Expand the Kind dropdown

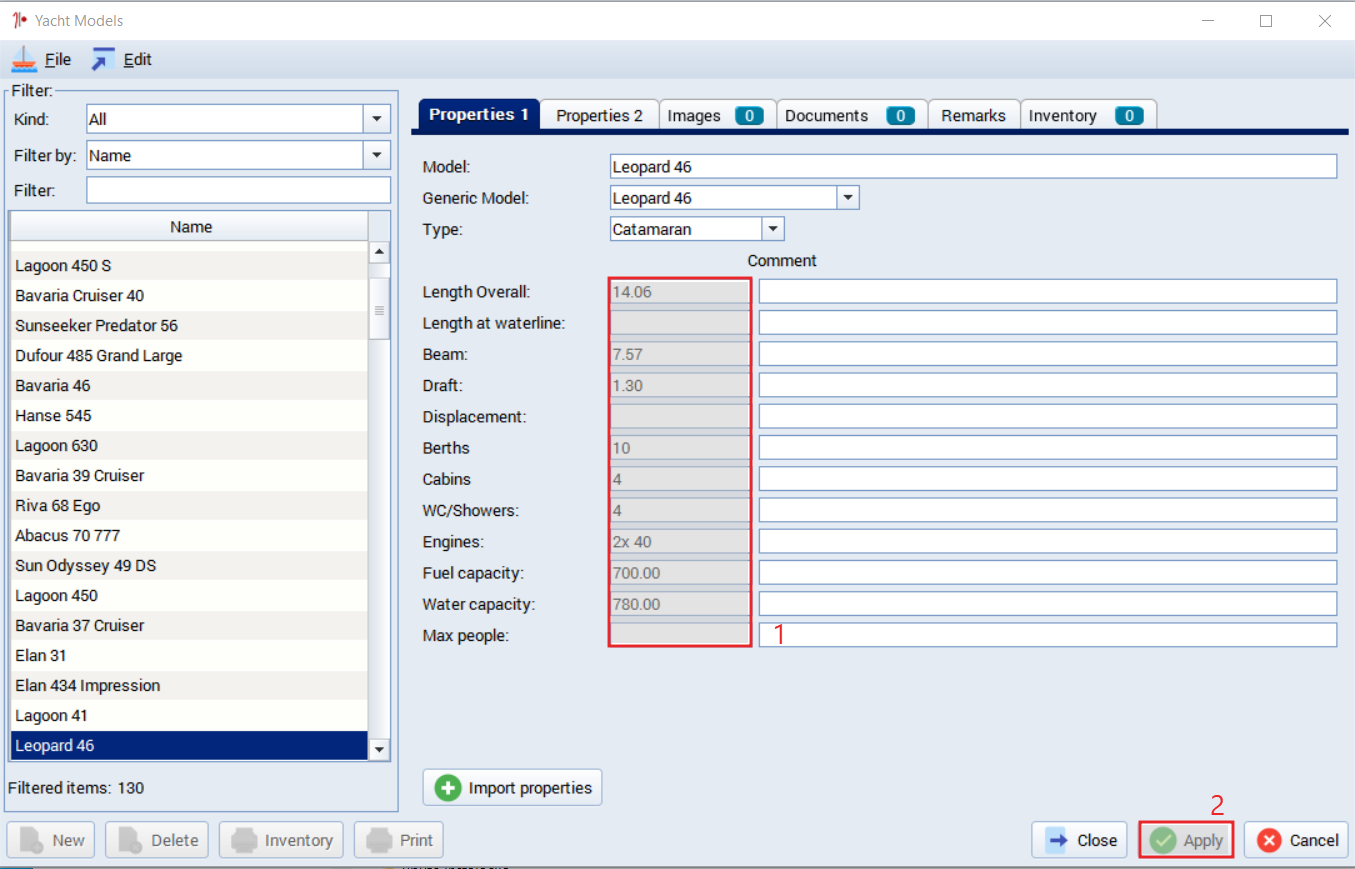(376, 119)
